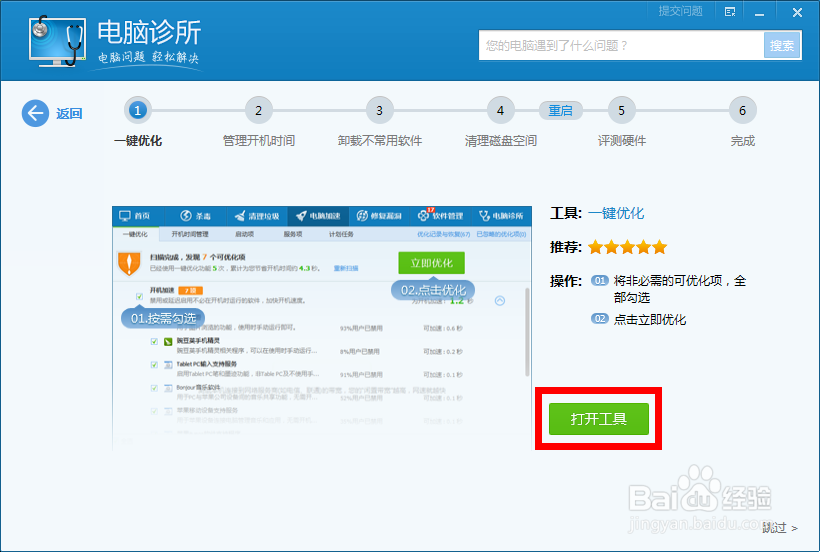Select step 1 circle

click(x=138, y=110)
